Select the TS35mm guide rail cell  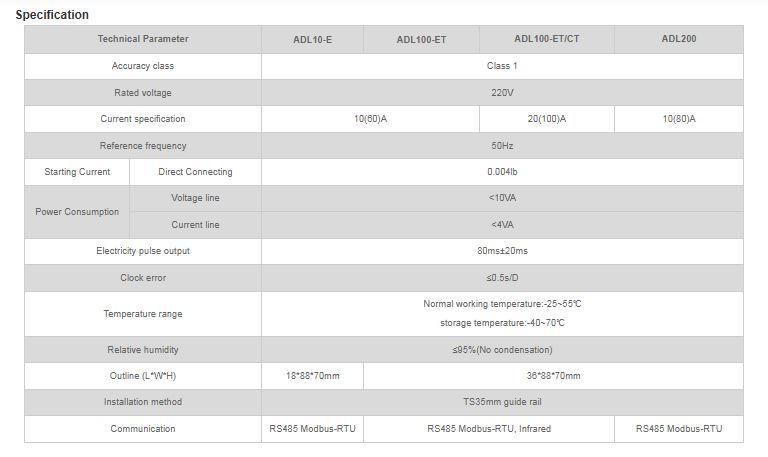click(x=502, y=402)
